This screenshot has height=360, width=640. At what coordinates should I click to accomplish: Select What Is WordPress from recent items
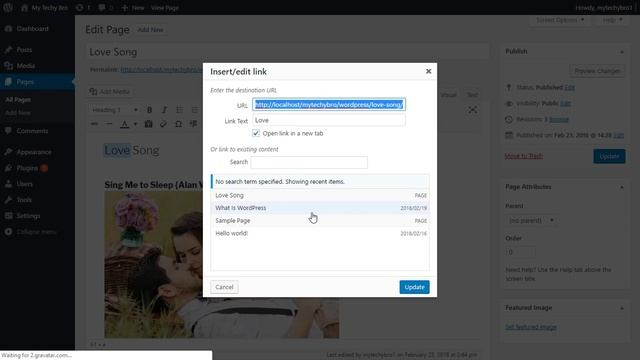[x=320, y=208]
